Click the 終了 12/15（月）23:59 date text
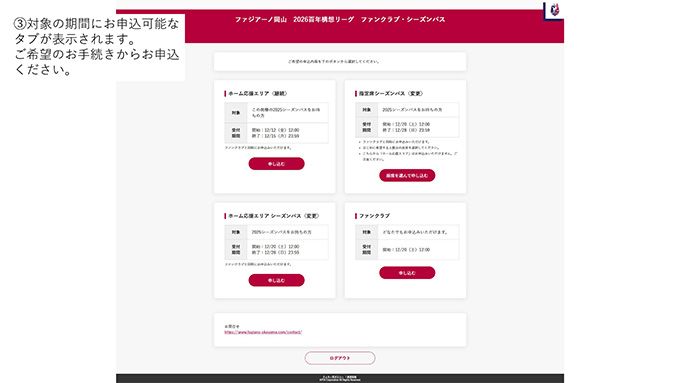The width and height of the screenshot is (680, 383). tap(275, 136)
